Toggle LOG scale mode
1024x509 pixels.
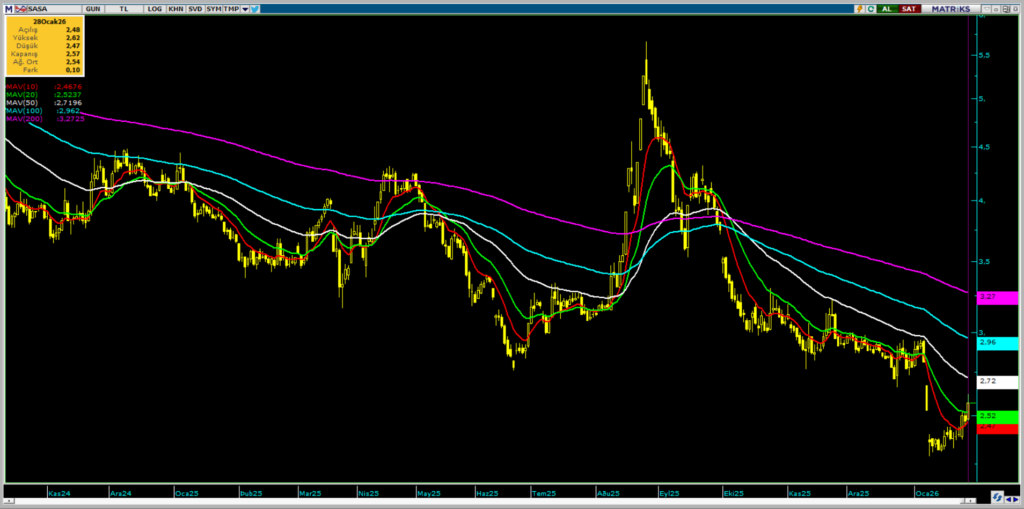click(154, 8)
